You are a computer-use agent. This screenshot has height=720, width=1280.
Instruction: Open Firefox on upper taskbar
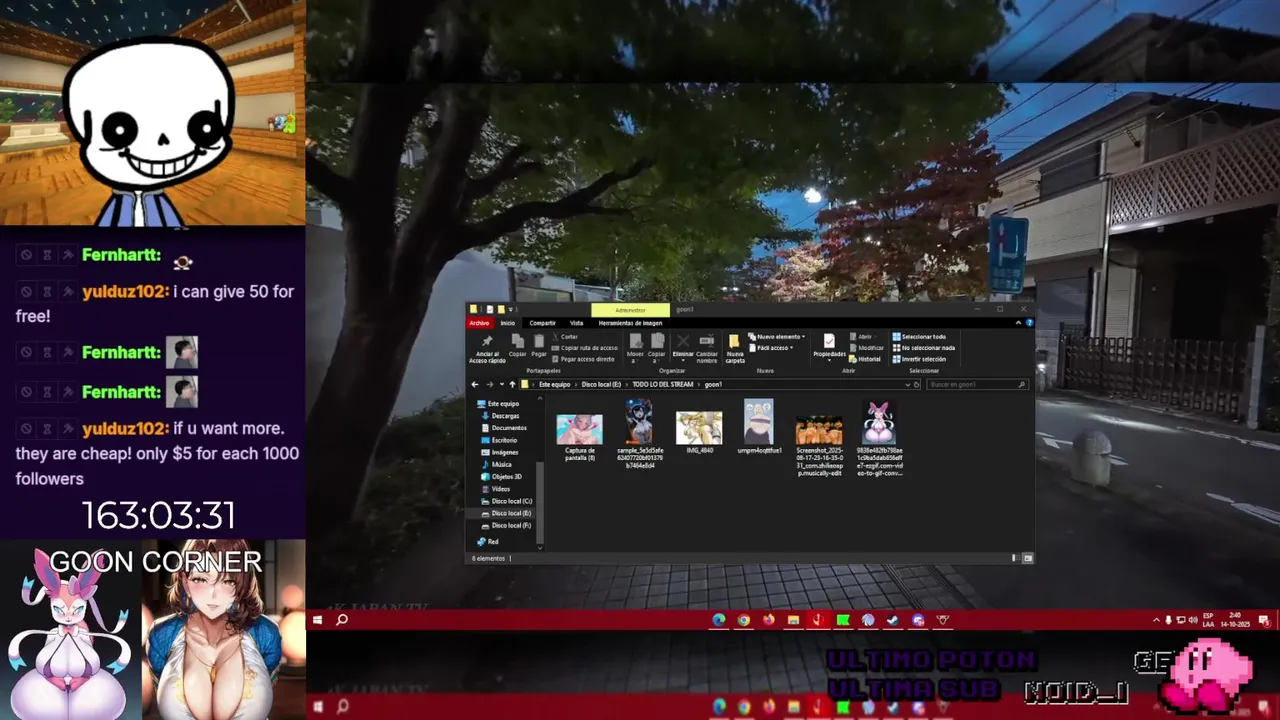click(768, 620)
